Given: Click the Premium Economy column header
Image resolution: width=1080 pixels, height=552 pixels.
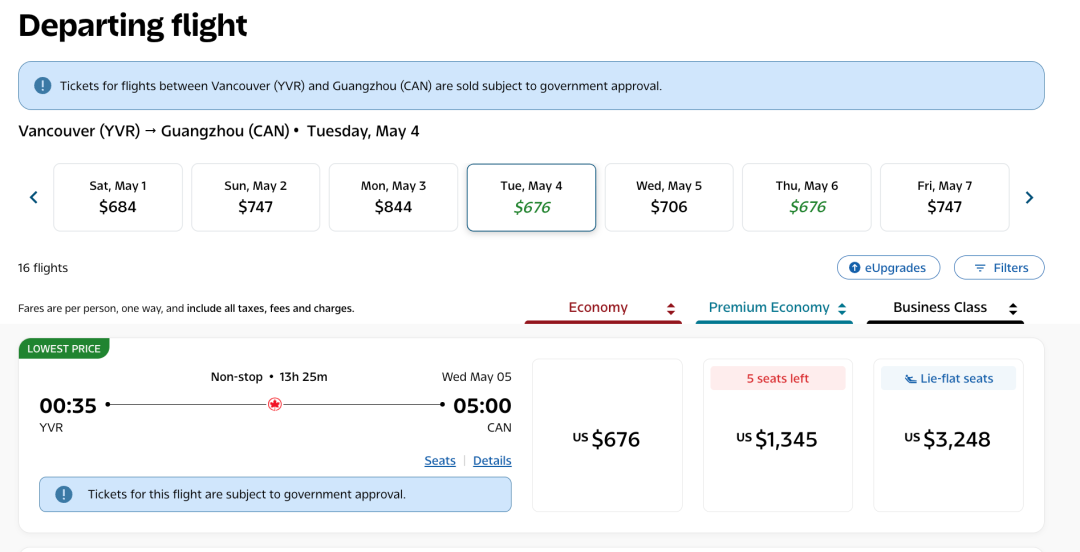Looking at the screenshot, I should point(774,309).
